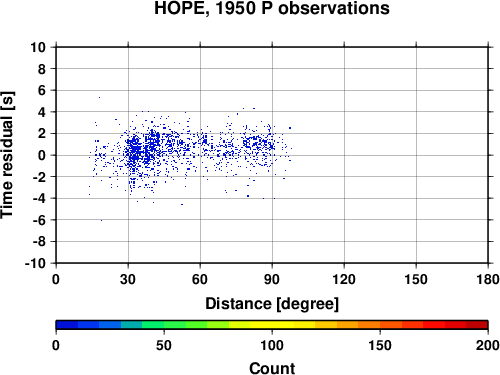Screen dimensions: 500x375
Task: Click the x-axis tick label 90
Action: [272, 279]
